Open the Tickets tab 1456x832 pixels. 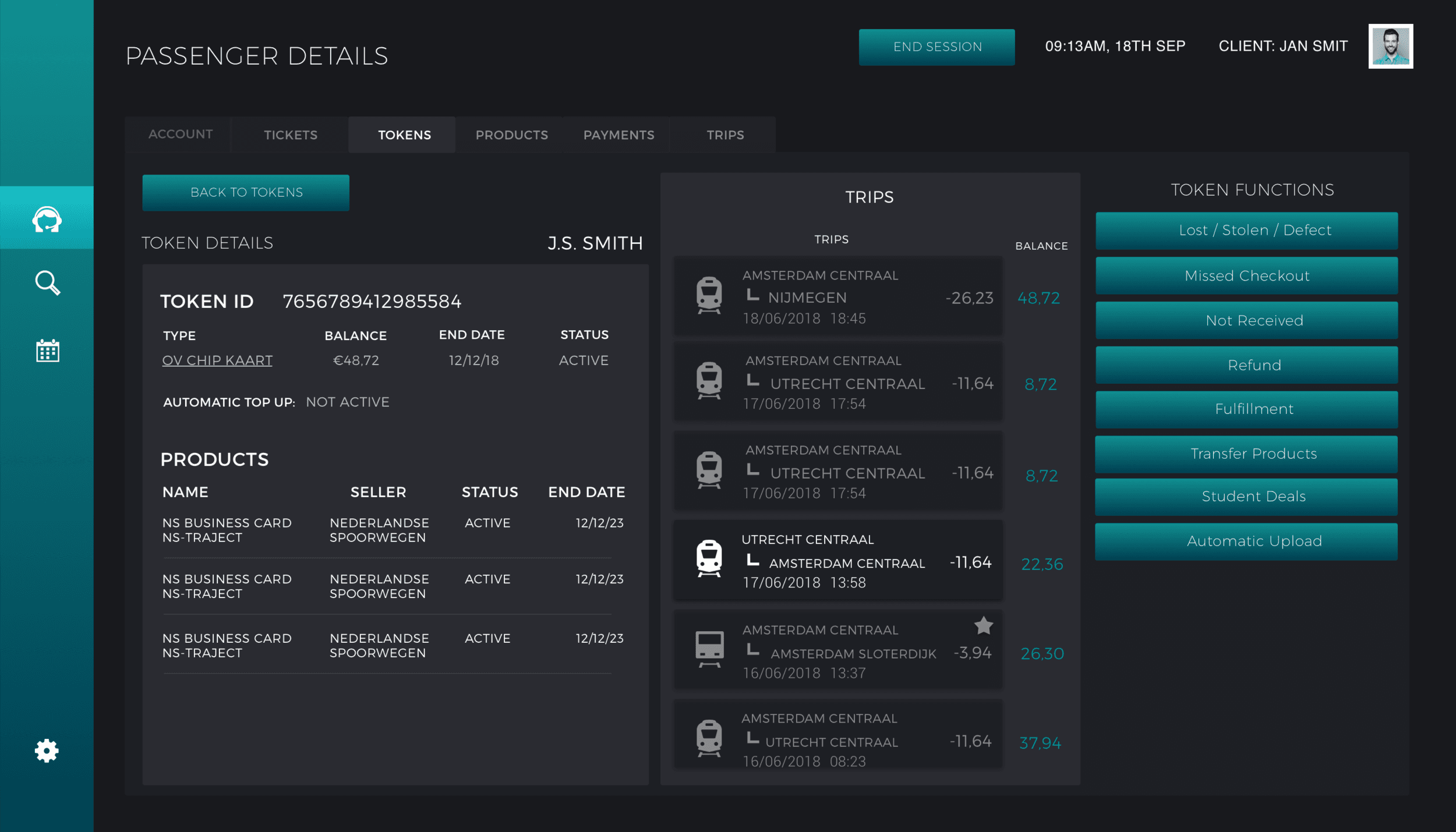[291, 135]
